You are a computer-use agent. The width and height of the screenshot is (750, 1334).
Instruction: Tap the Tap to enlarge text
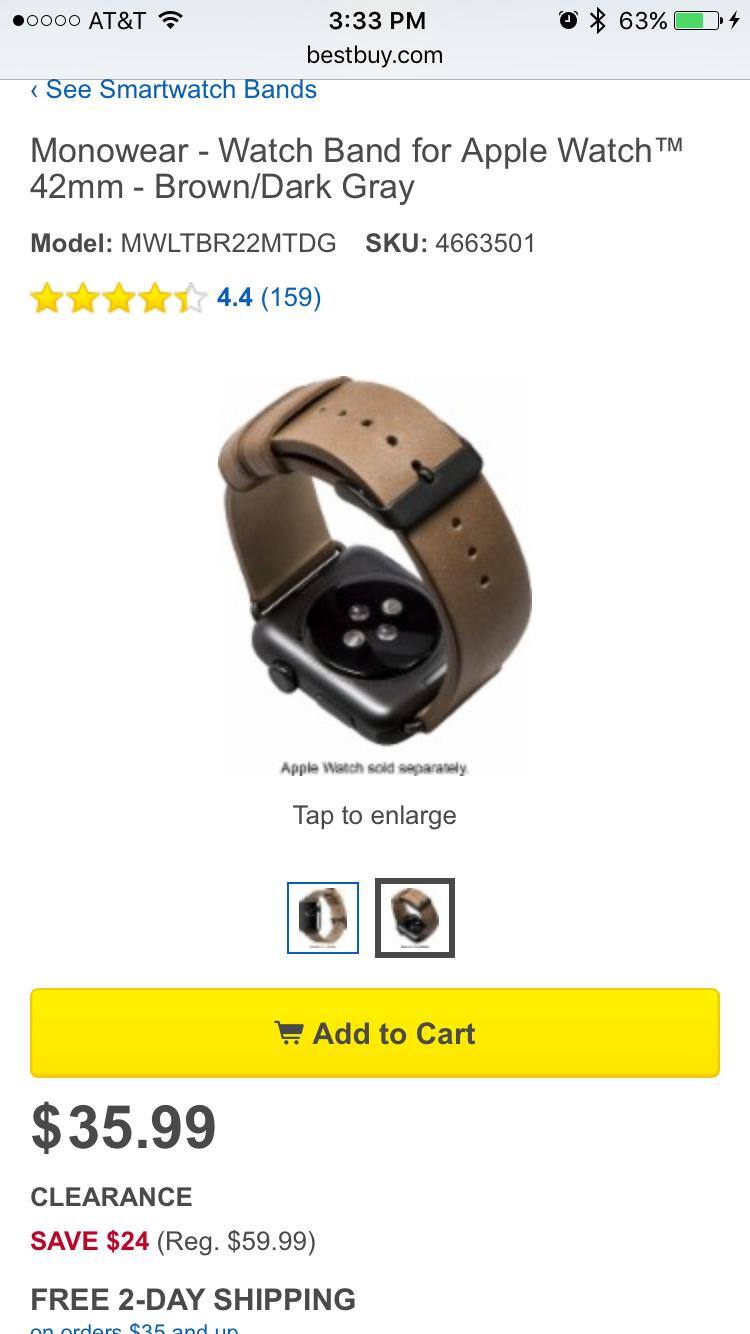[375, 815]
